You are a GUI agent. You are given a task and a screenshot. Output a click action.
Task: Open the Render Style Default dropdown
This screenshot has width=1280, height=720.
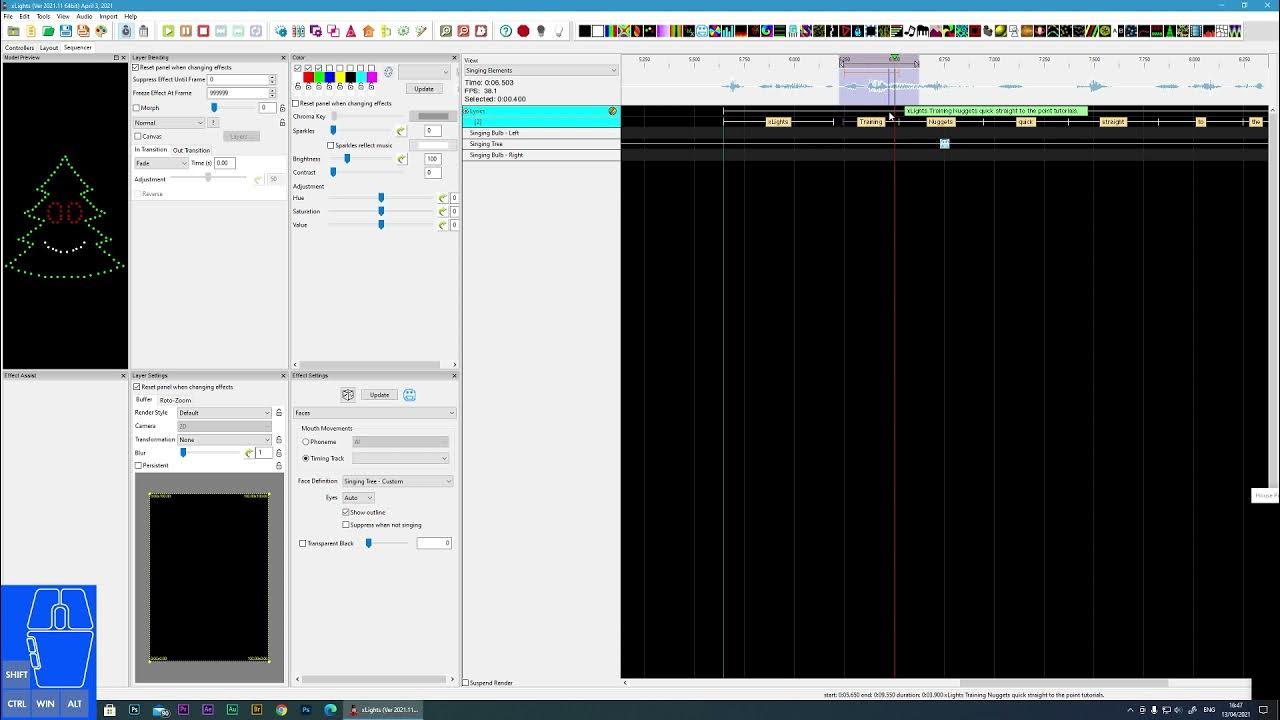tap(224, 413)
